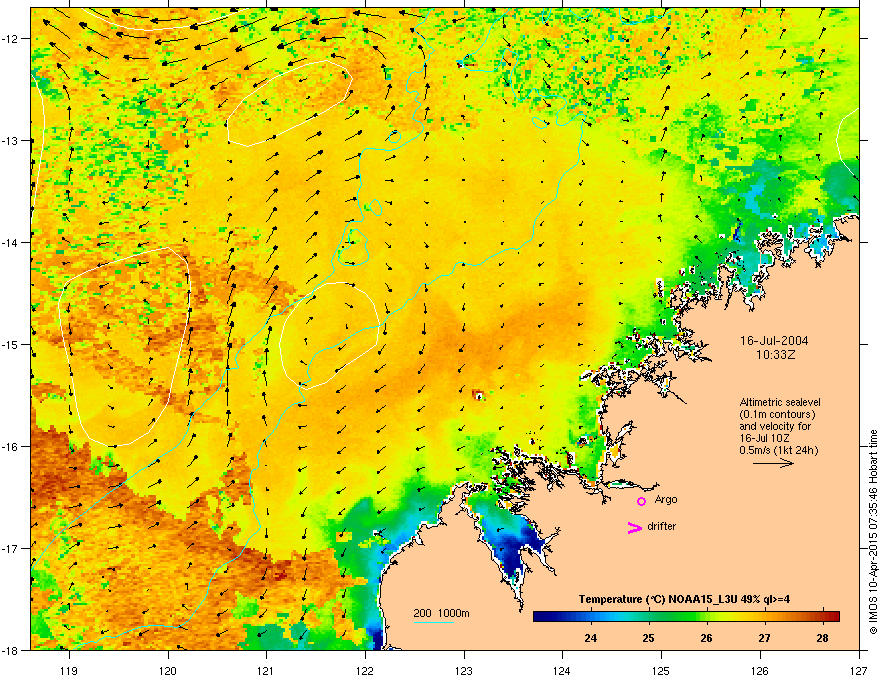This screenshot has width=880, height=680.
Task: Click the longitude 120 axis label
Action: [x=168, y=670]
